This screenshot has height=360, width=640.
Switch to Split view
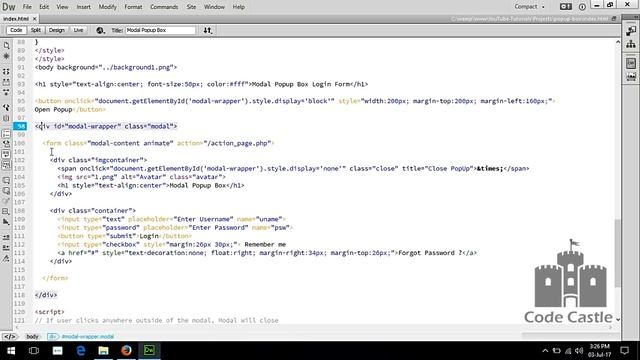click(x=36, y=30)
